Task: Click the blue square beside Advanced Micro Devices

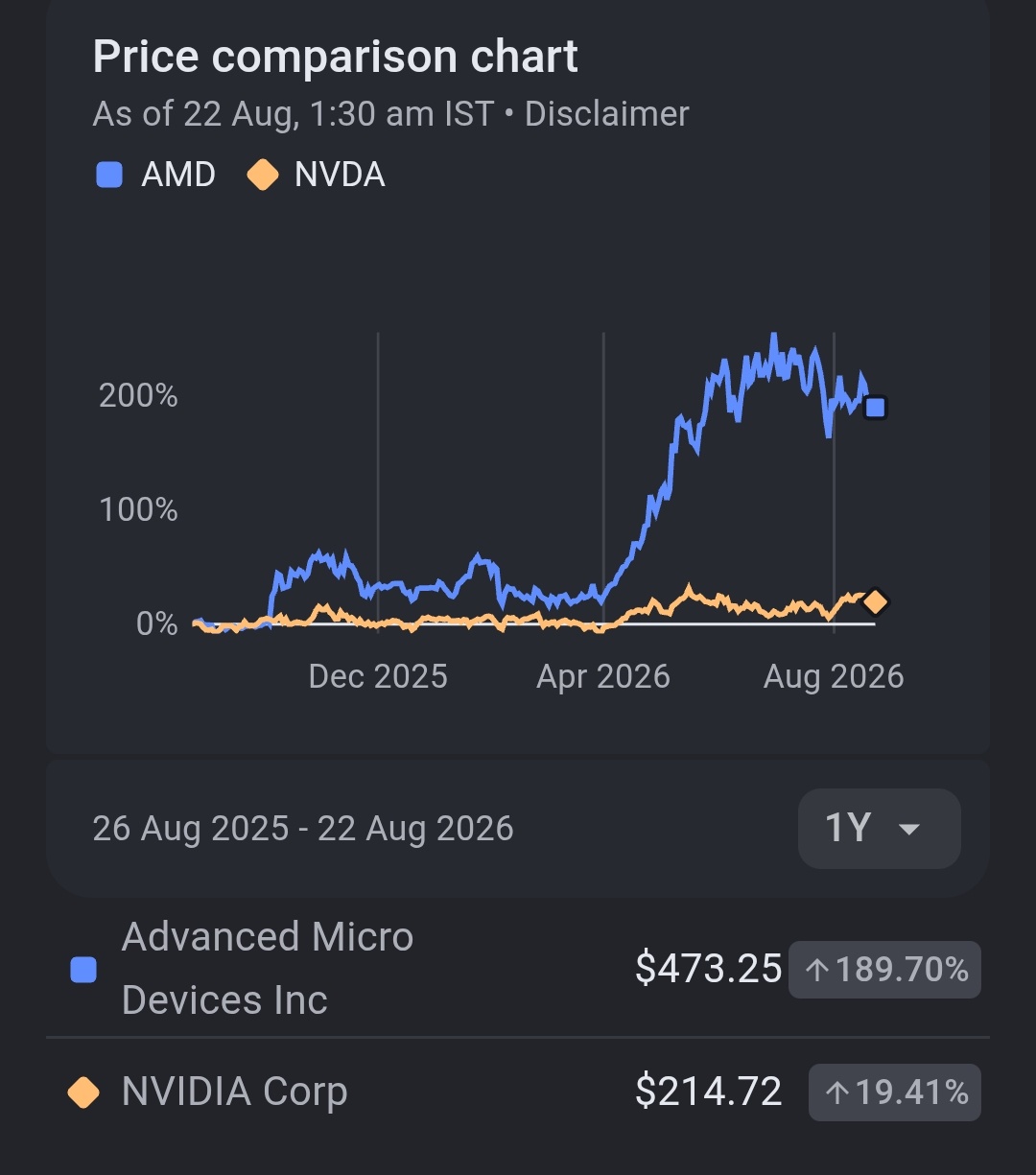Action: click(x=84, y=970)
